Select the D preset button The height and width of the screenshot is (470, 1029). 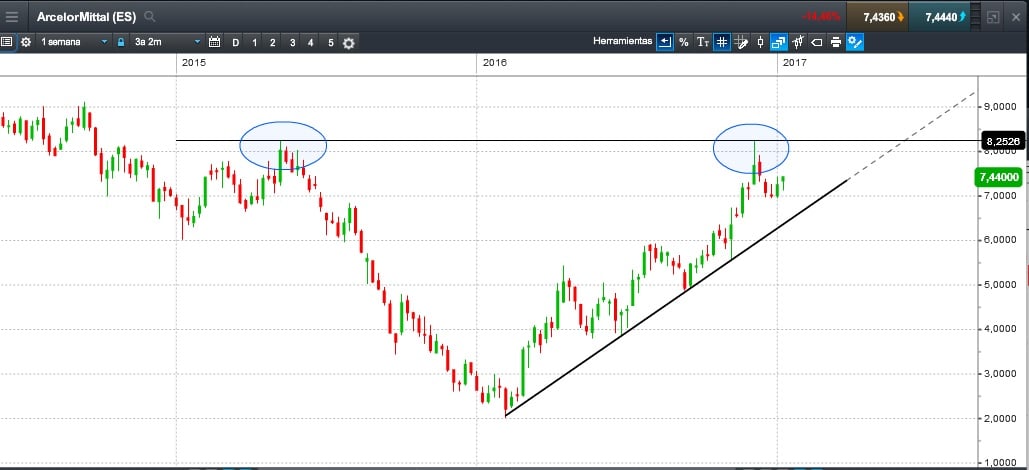coord(236,43)
